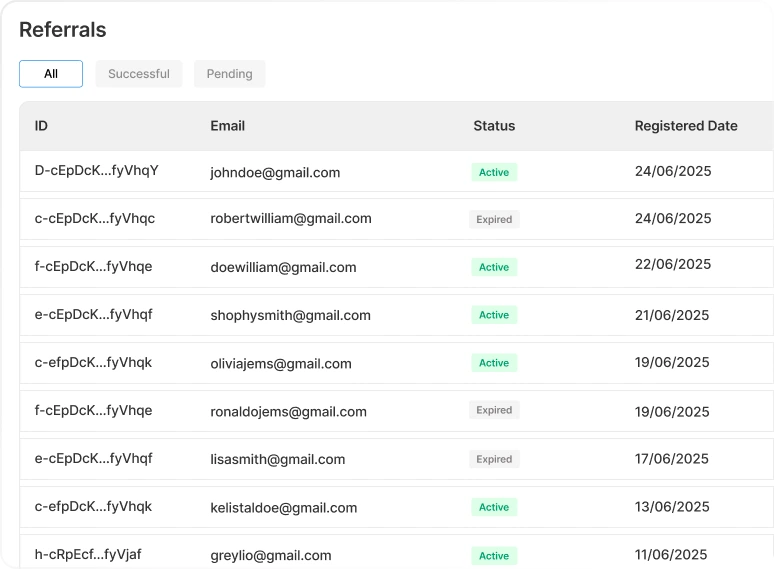Click date 22/06/2025
Image resolution: width=774 pixels, height=569 pixels.
(673, 265)
